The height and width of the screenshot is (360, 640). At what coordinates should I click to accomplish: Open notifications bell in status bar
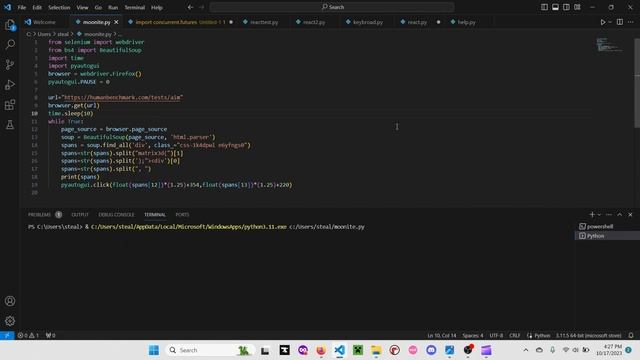click(631, 335)
